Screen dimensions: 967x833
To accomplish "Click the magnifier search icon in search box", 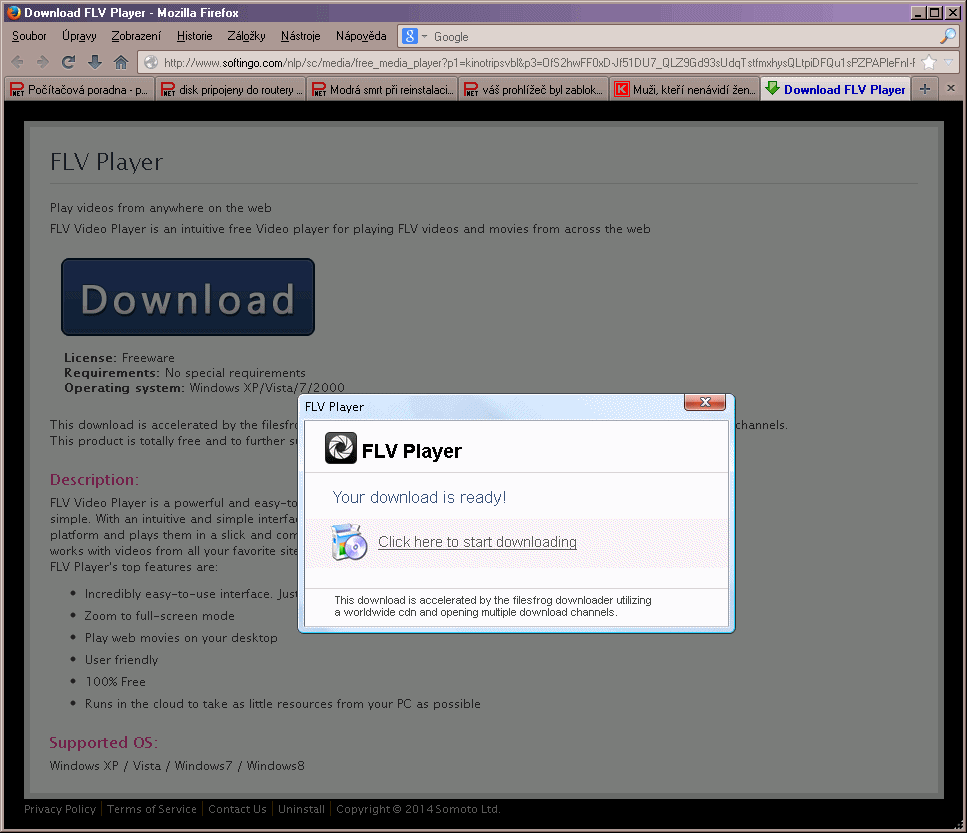I will pos(947,36).
